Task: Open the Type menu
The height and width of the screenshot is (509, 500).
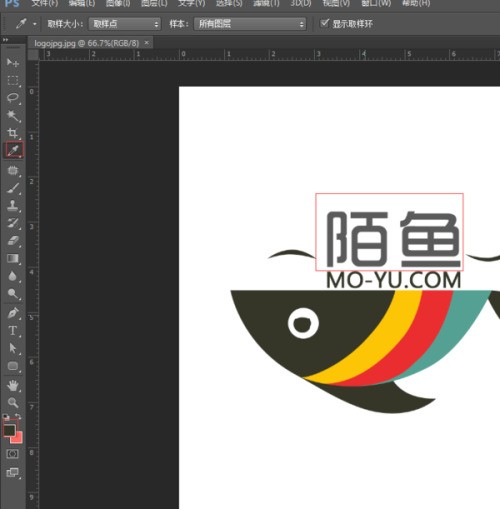Action: [x=191, y=3]
